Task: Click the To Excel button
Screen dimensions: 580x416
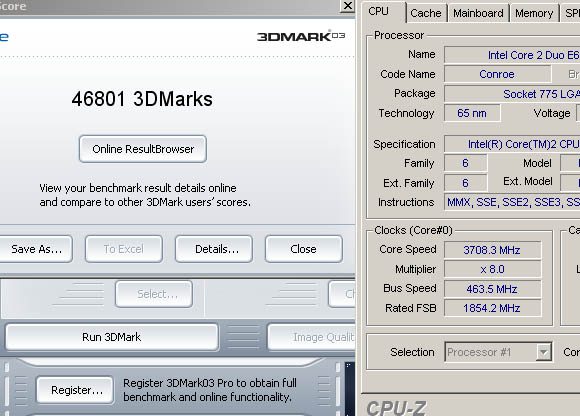Action: pyautogui.click(x=124, y=249)
